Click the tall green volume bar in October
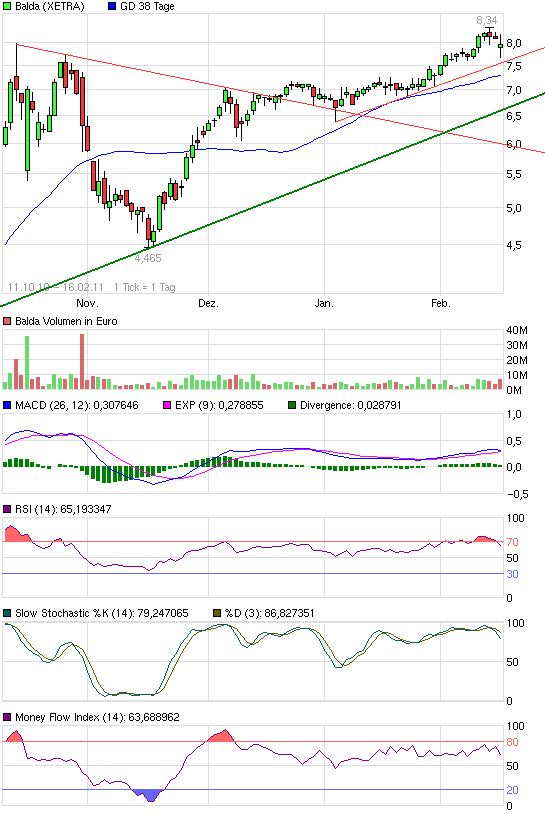This screenshot has height=814, width=545. [27, 363]
